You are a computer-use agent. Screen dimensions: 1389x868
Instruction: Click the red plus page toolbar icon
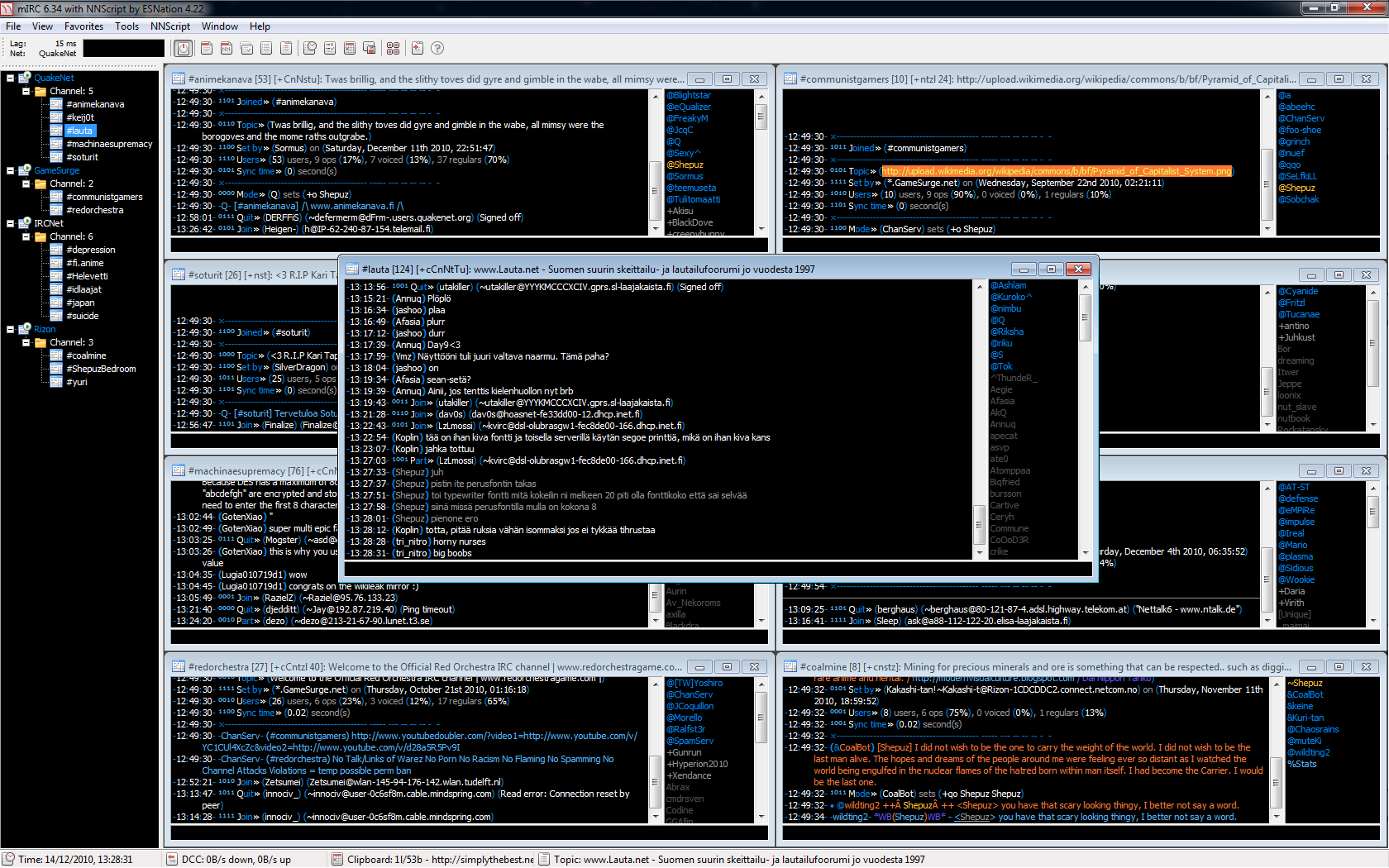pyautogui.click(x=417, y=49)
